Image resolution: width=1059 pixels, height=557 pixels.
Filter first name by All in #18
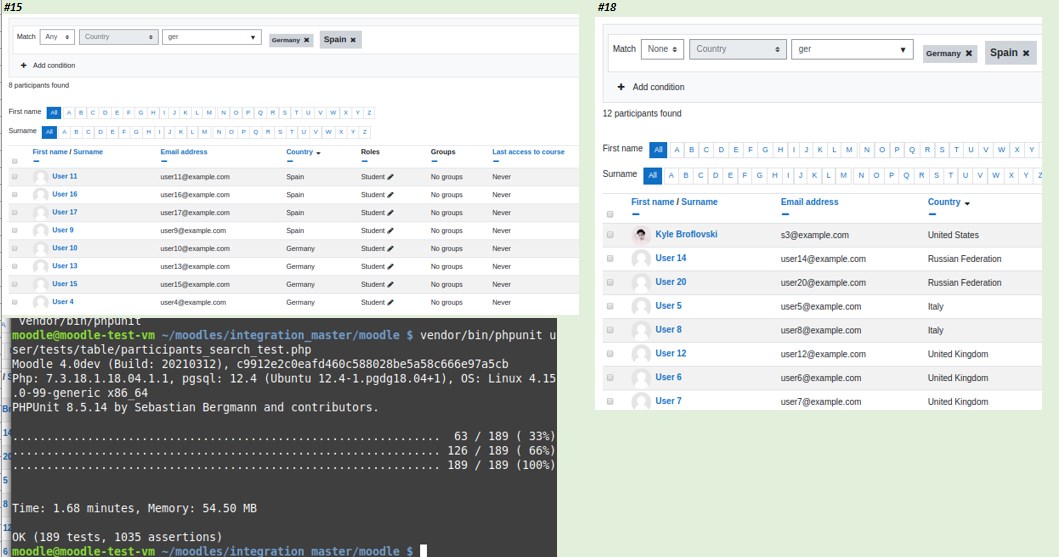pyautogui.click(x=658, y=150)
